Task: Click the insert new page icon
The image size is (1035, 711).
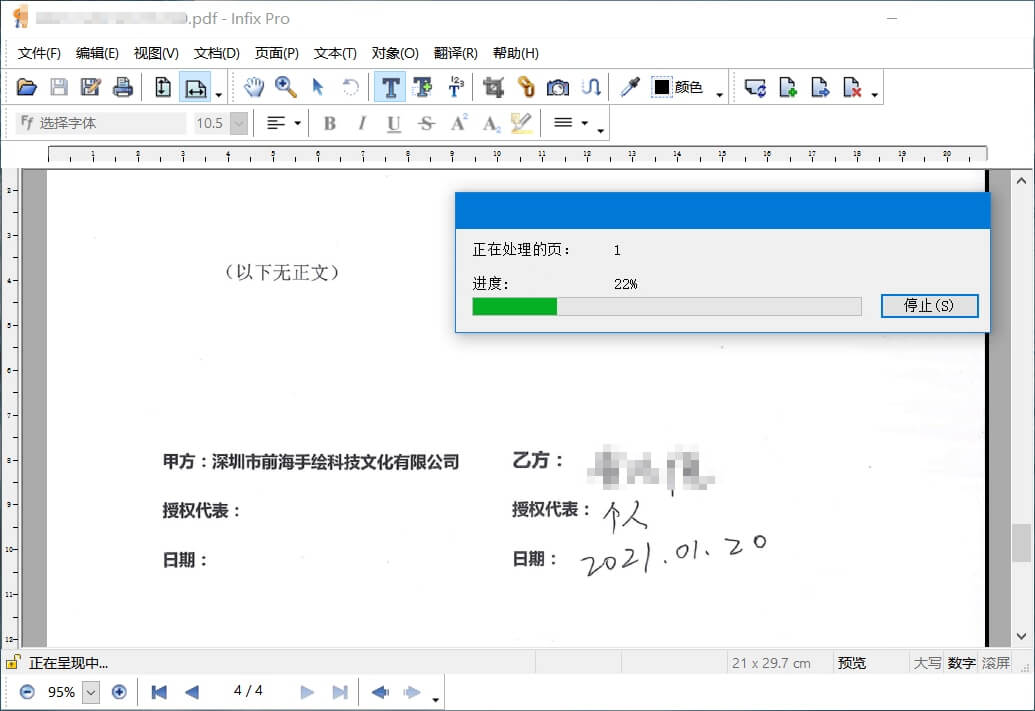Action: tap(787, 87)
